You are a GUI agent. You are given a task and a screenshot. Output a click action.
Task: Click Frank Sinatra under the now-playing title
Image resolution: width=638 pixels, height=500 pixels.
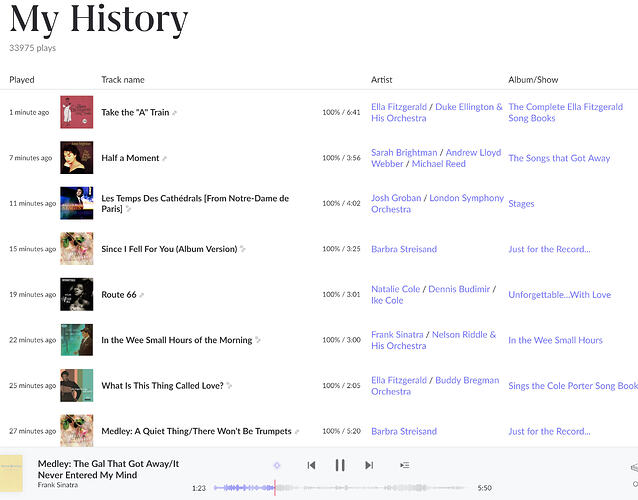point(58,485)
